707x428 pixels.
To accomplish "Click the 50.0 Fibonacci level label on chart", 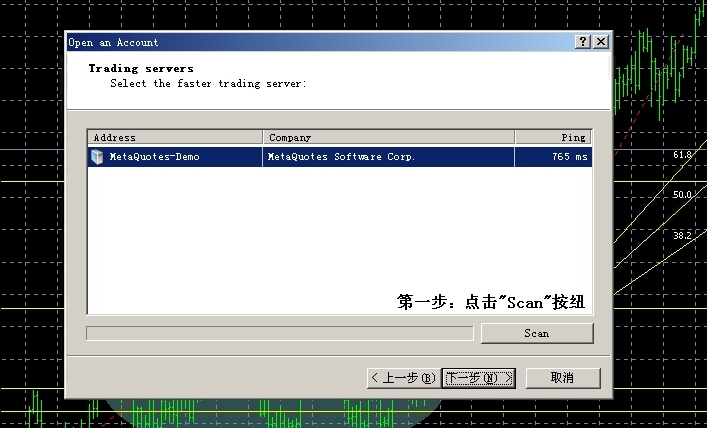I will [x=682, y=195].
